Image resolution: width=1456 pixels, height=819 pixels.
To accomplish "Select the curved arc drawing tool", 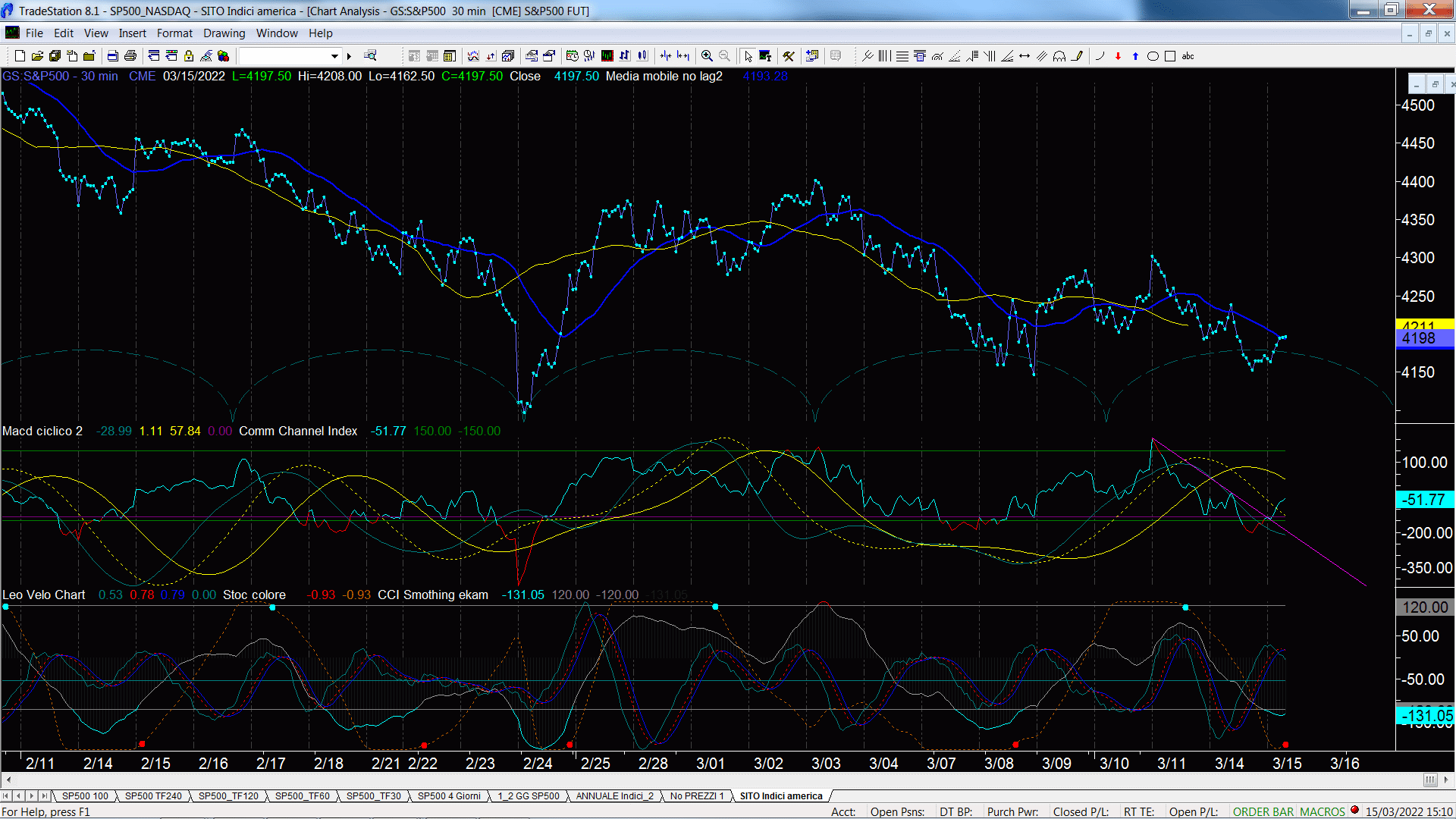I will 1100,56.
